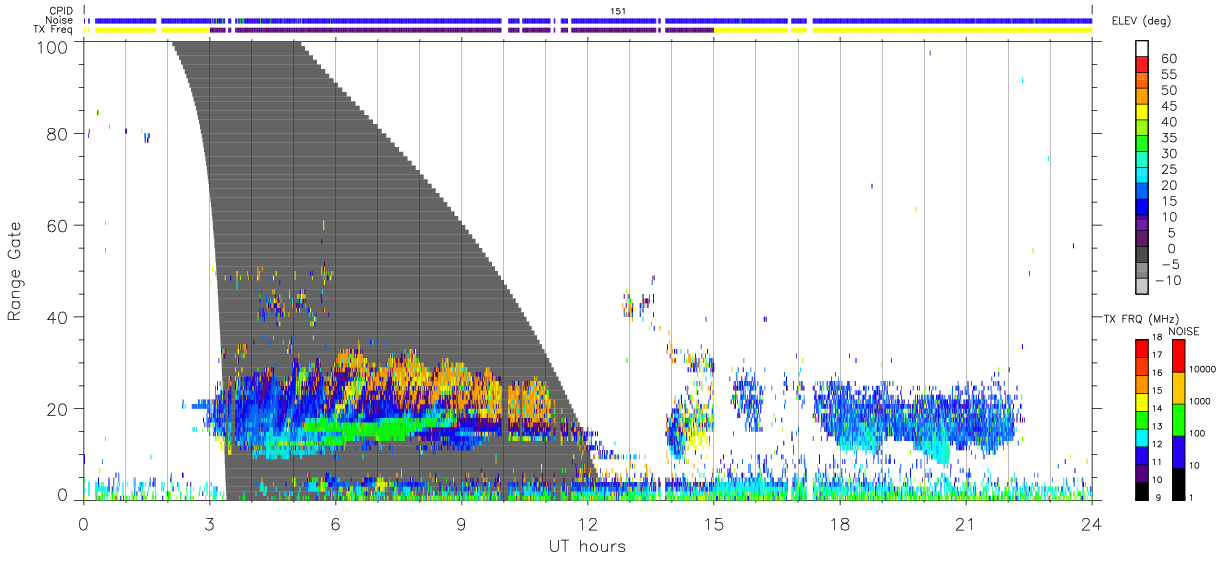Image resolution: width=1228 pixels, height=567 pixels.
Task: Click the purple section of TX Freq strip
Action: click(462, 30)
